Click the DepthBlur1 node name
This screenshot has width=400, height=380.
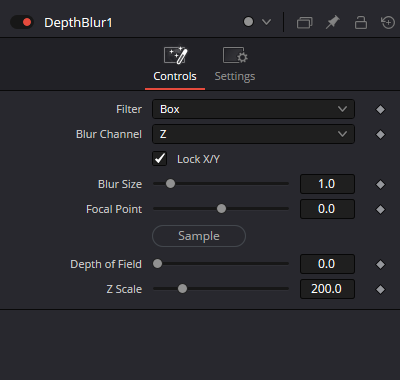pos(78,23)
